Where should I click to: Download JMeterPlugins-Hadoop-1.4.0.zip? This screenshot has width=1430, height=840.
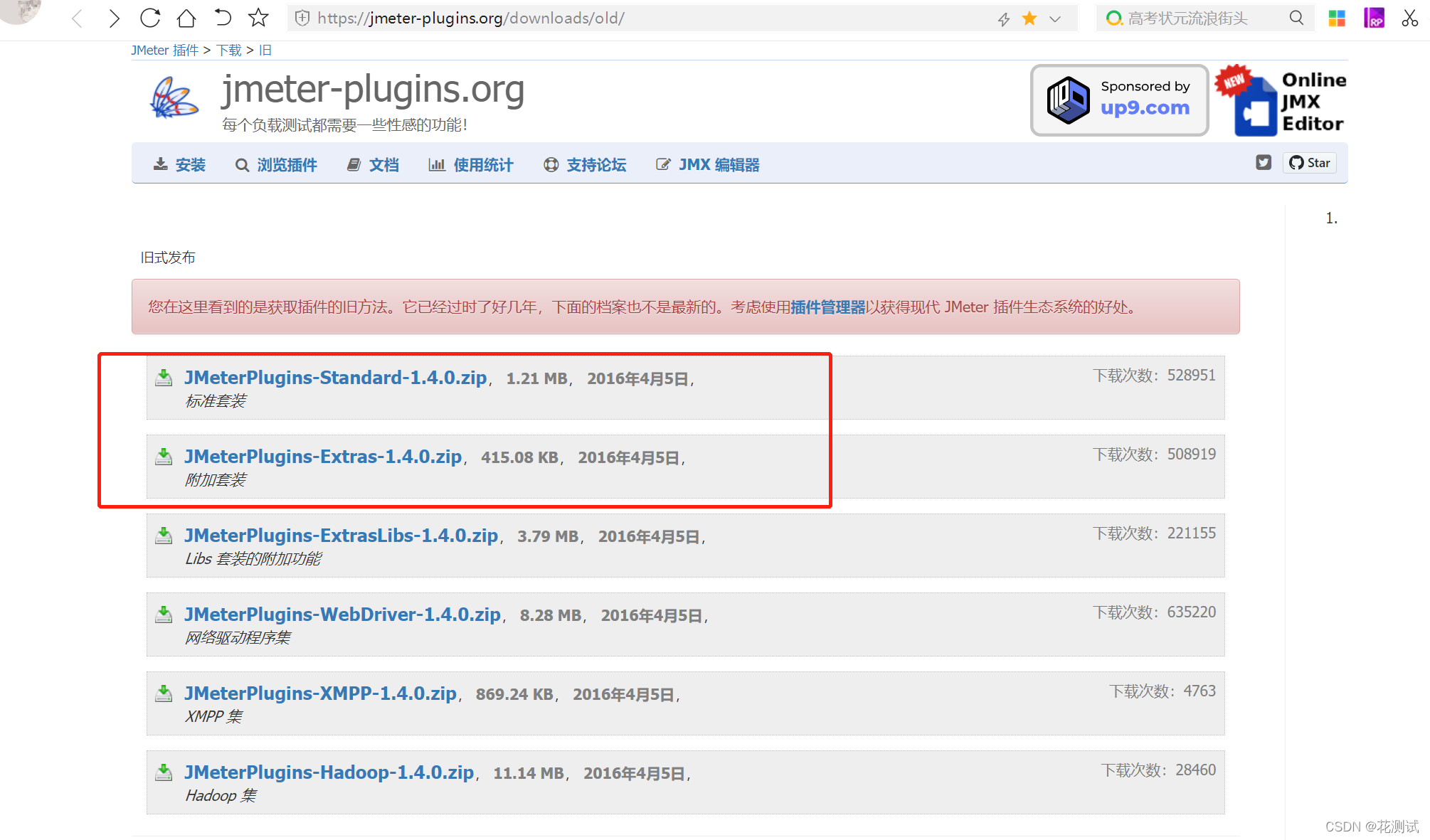coord(329,772)
